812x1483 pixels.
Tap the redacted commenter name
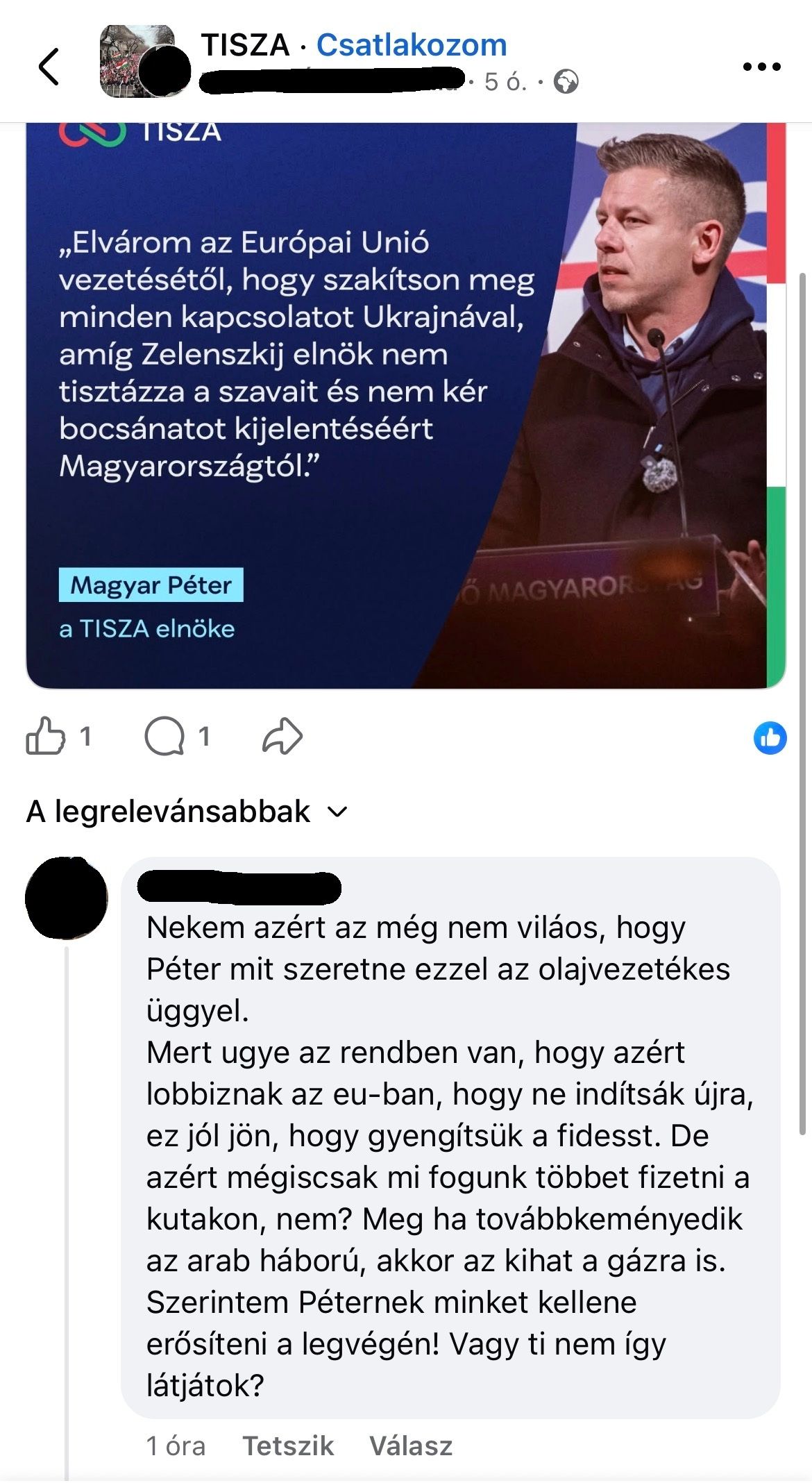(239, 887)
